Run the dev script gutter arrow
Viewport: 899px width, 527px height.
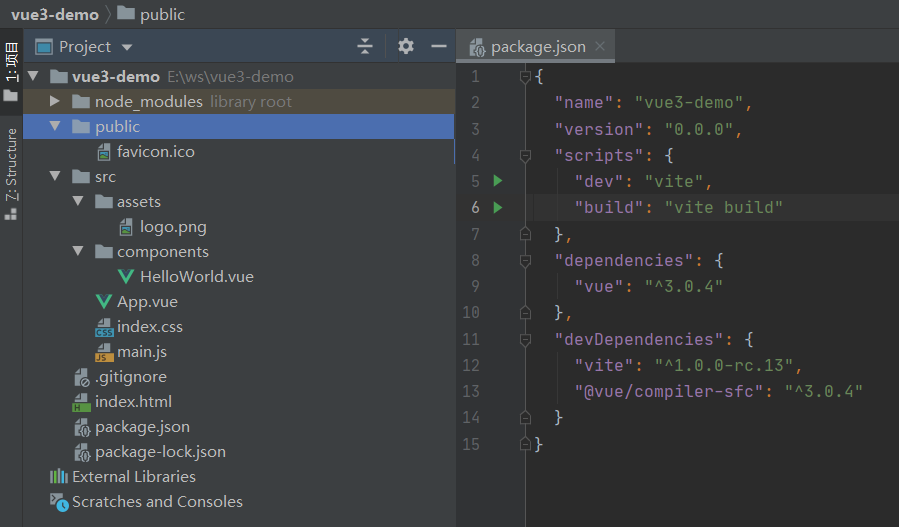coord(498,181)
